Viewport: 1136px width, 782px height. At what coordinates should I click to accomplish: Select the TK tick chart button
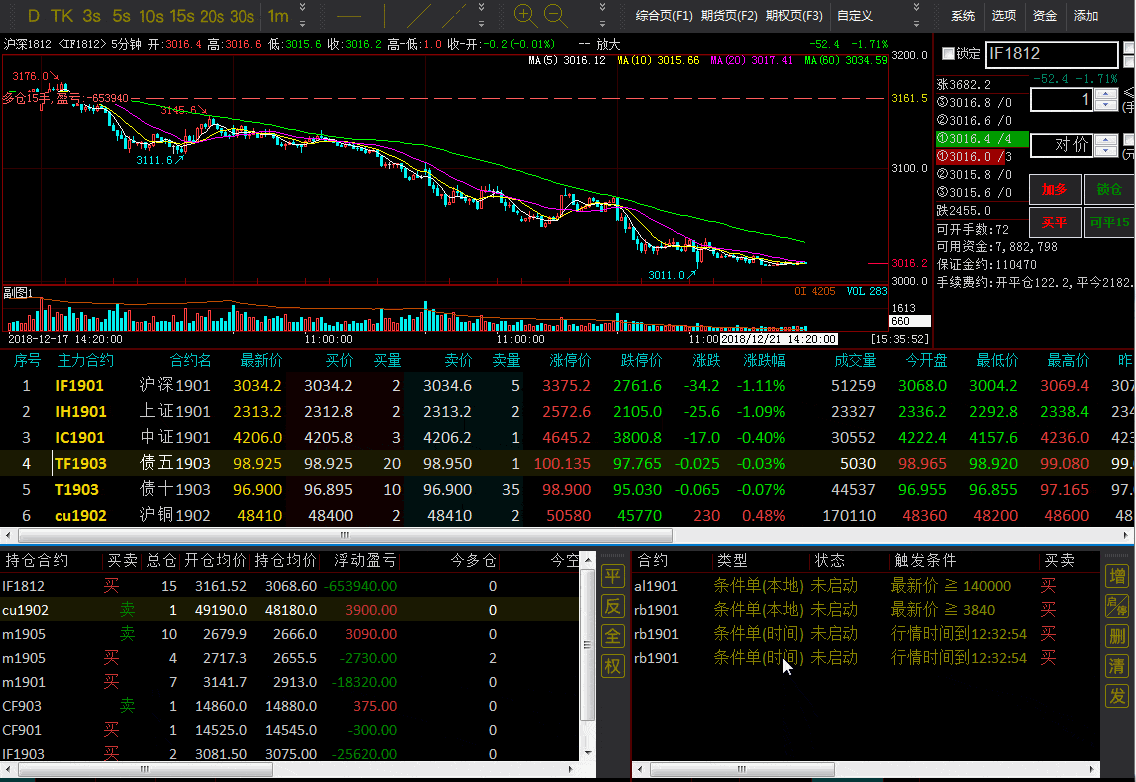click(x=62, y=16)
